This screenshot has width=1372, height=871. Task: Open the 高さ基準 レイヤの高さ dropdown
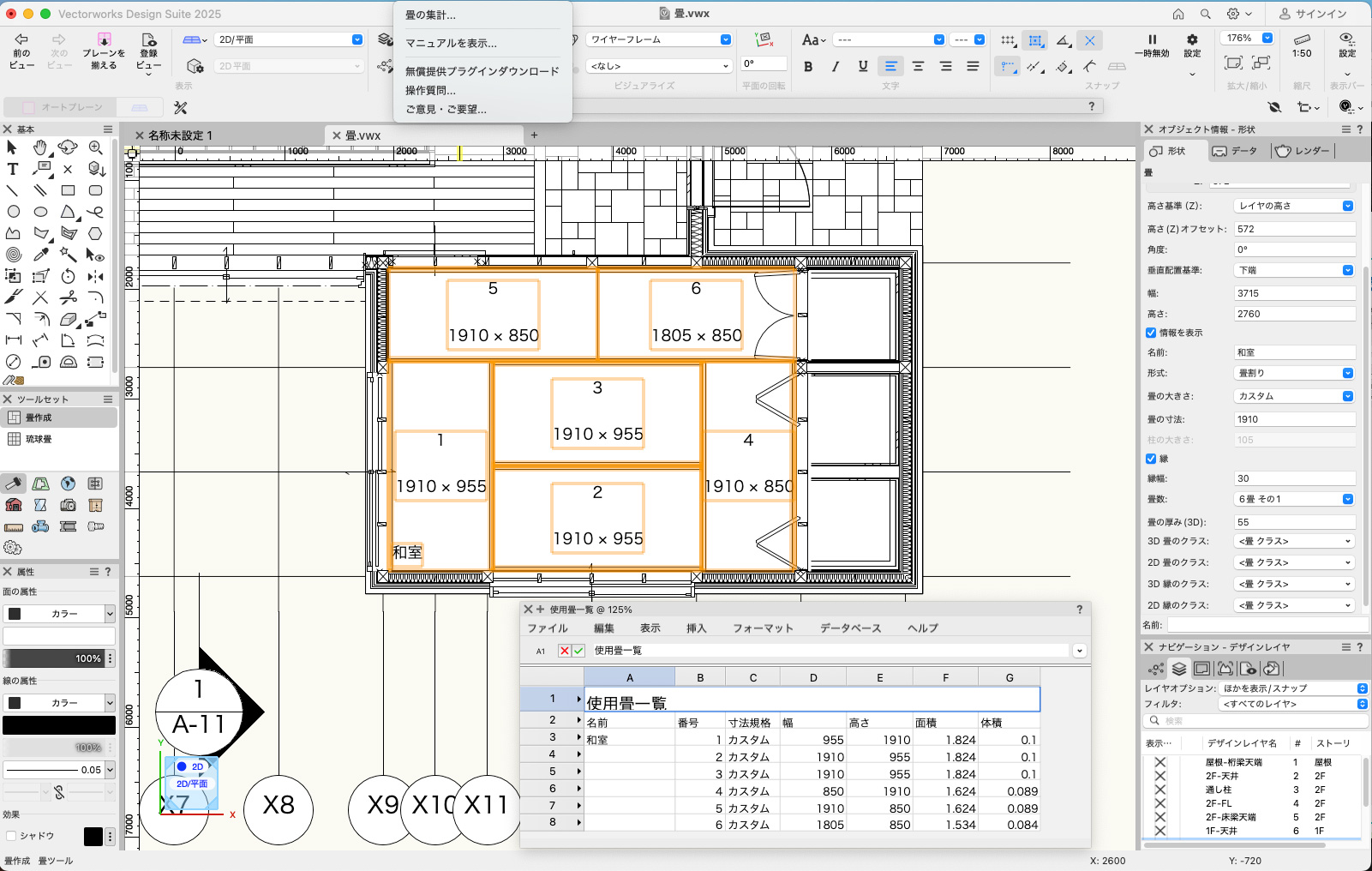coord(1294,206)
